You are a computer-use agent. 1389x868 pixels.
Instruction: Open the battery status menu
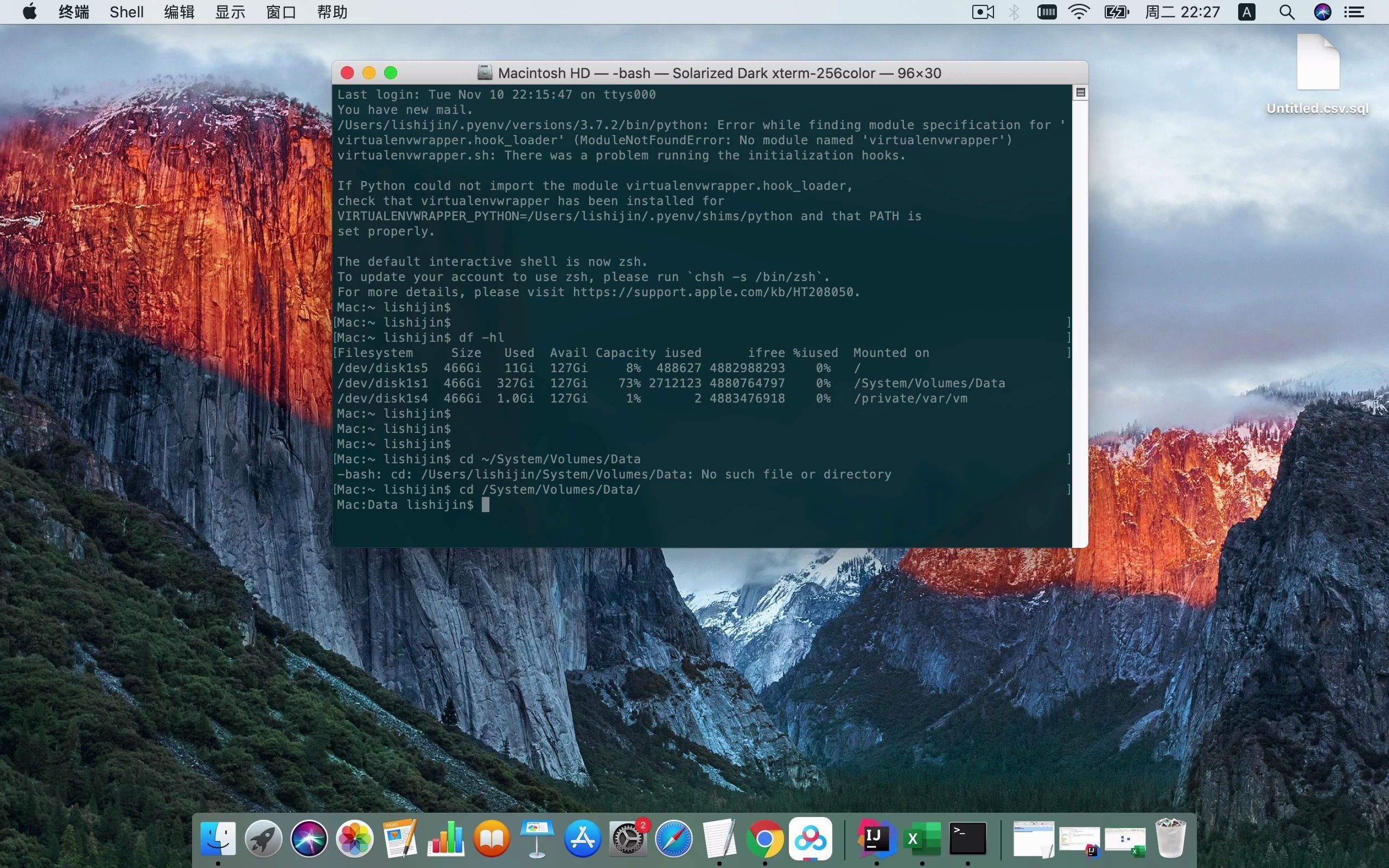pyautogui.click(x=1117, y=12)
